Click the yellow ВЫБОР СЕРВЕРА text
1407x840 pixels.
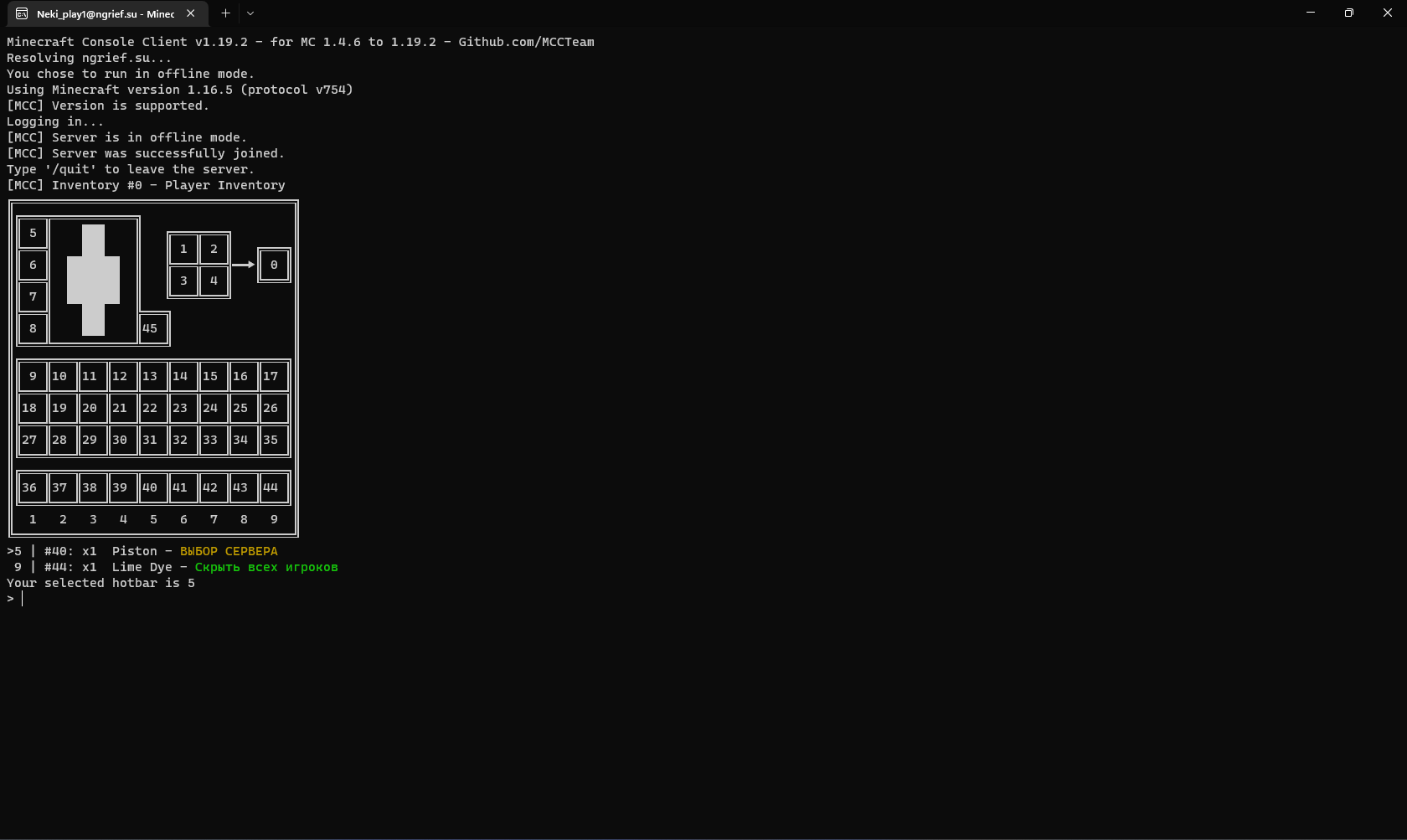point(229,551)
